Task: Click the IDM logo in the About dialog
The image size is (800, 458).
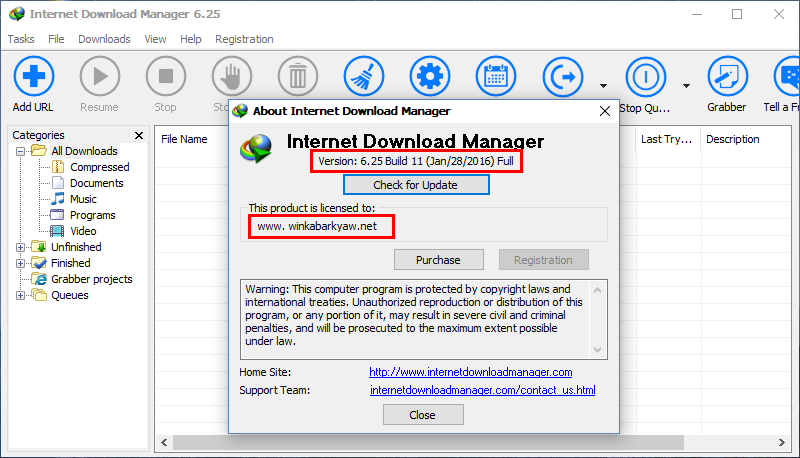Action: pos(256,148)
